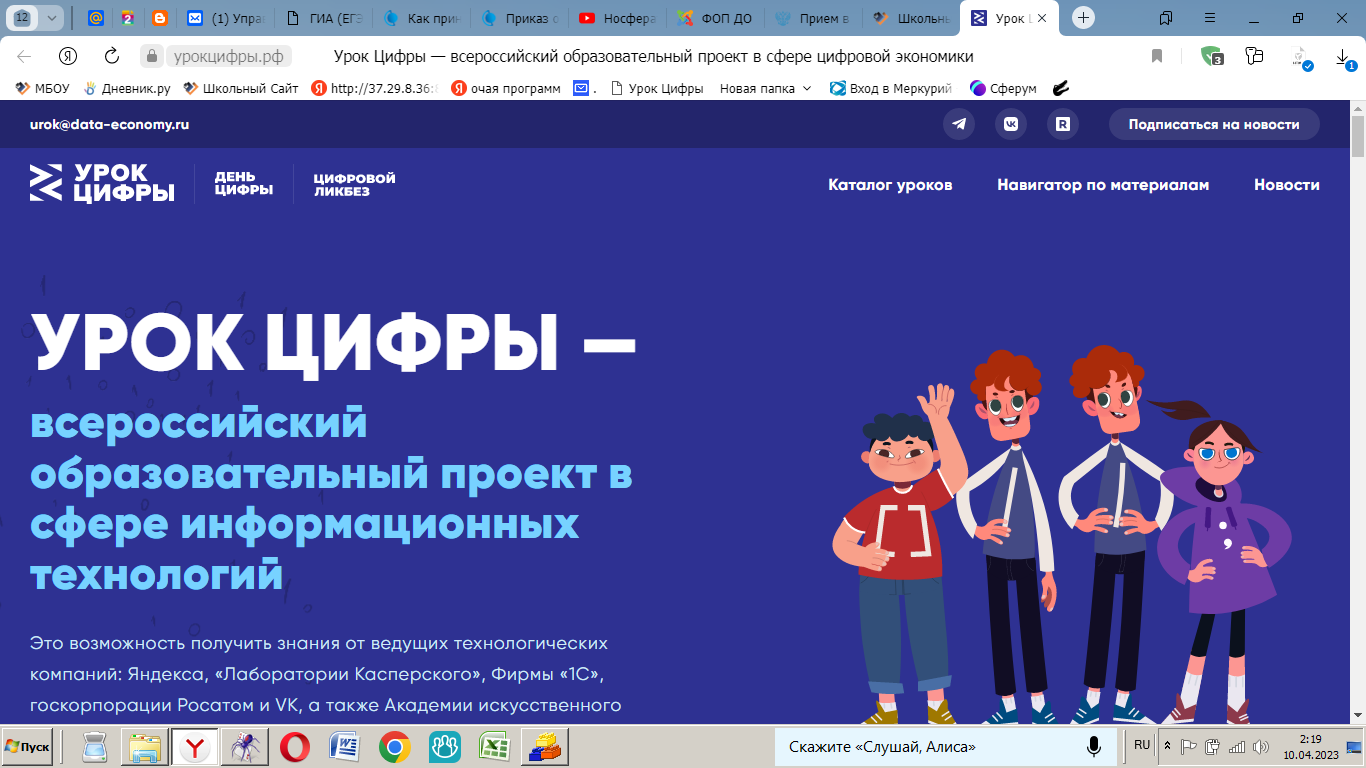Open the очая программ bookmark

click(x=506, y=88)
